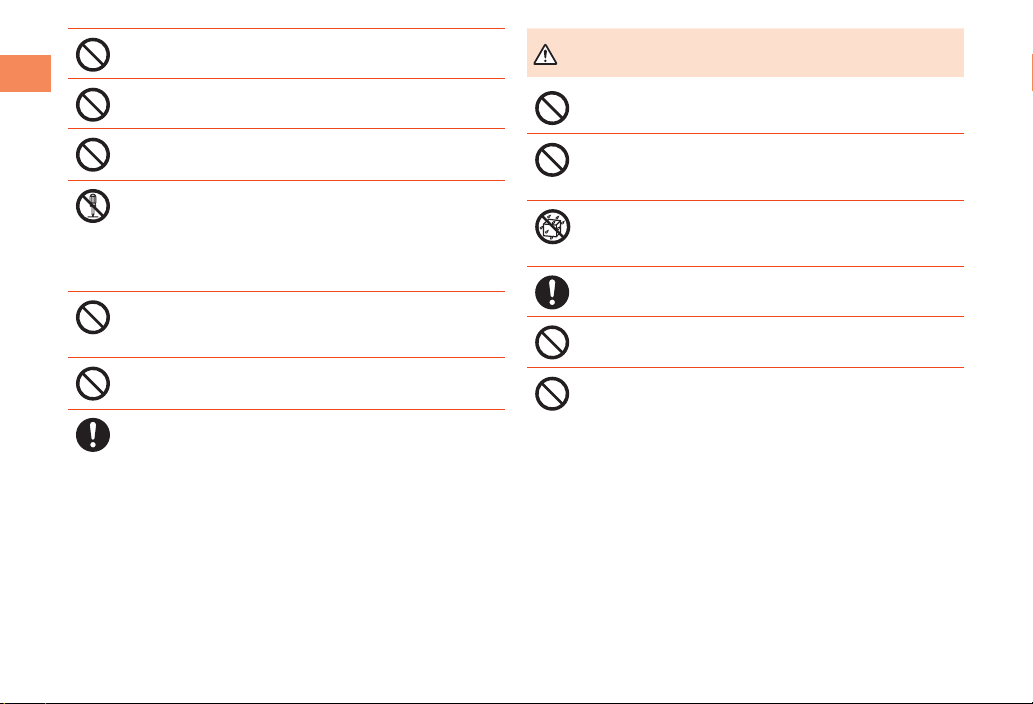
Task: Select the exclamation mandatory icon in right column
Action: tap(551, 292)
